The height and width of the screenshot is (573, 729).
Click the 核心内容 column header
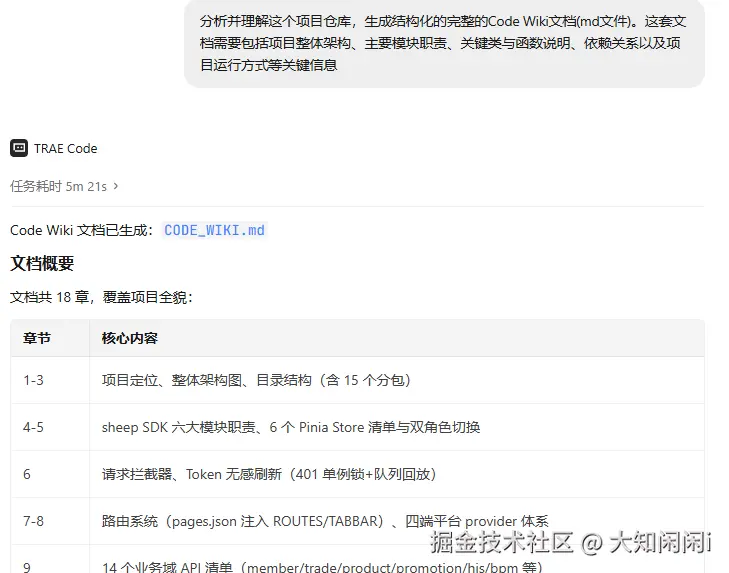(130, 338)
